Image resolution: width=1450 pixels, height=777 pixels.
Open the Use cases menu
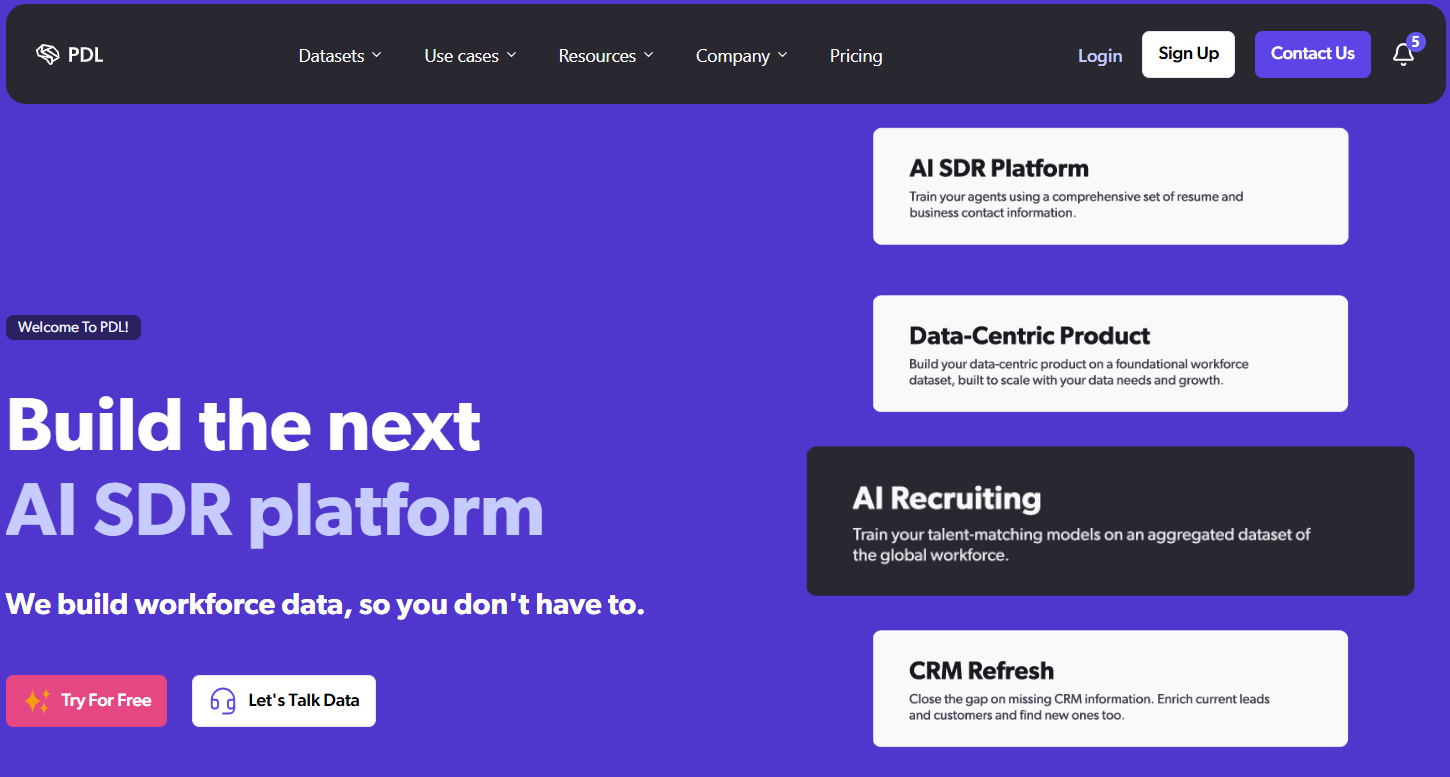470,56
